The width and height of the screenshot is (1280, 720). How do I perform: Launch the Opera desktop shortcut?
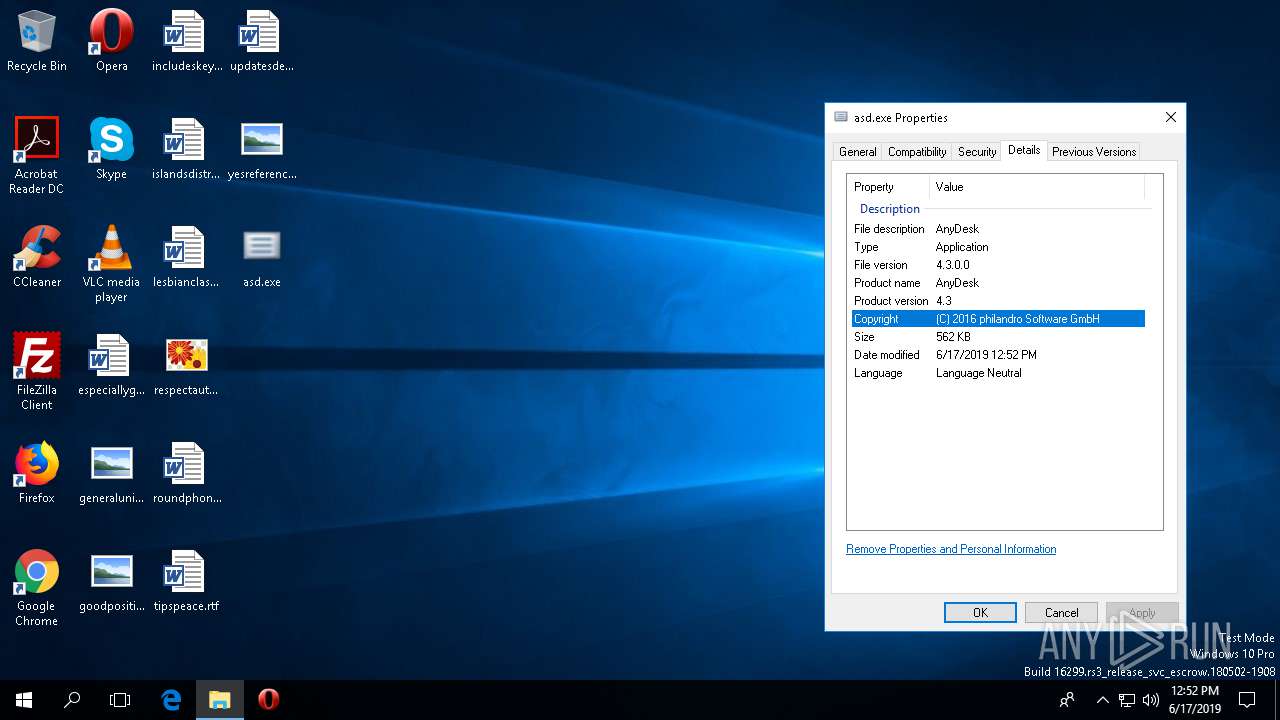111,40
